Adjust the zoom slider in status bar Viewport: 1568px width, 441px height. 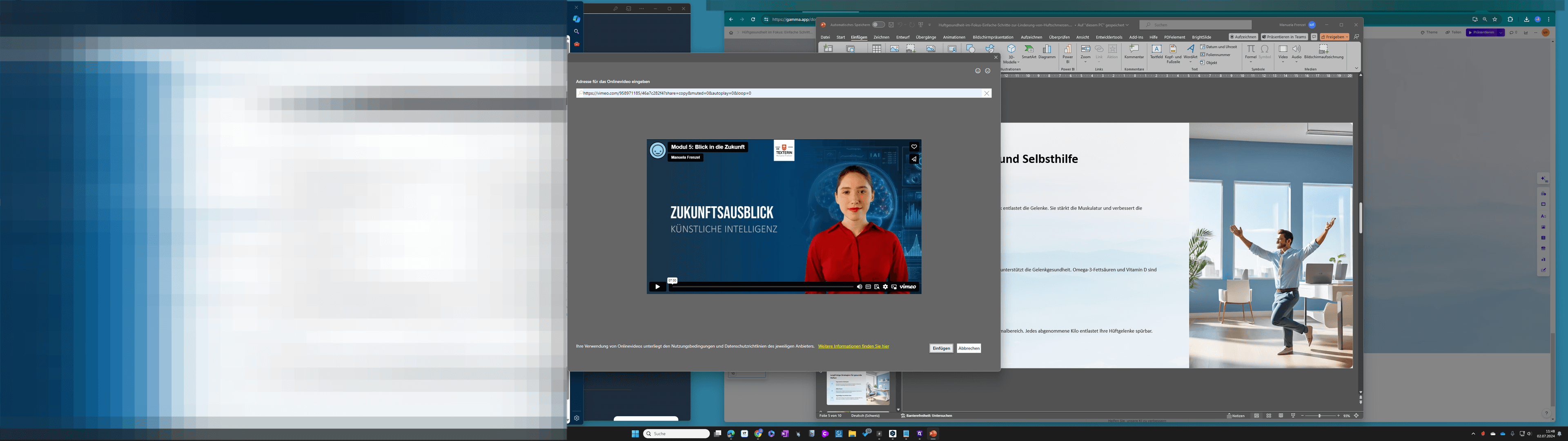1320,415
